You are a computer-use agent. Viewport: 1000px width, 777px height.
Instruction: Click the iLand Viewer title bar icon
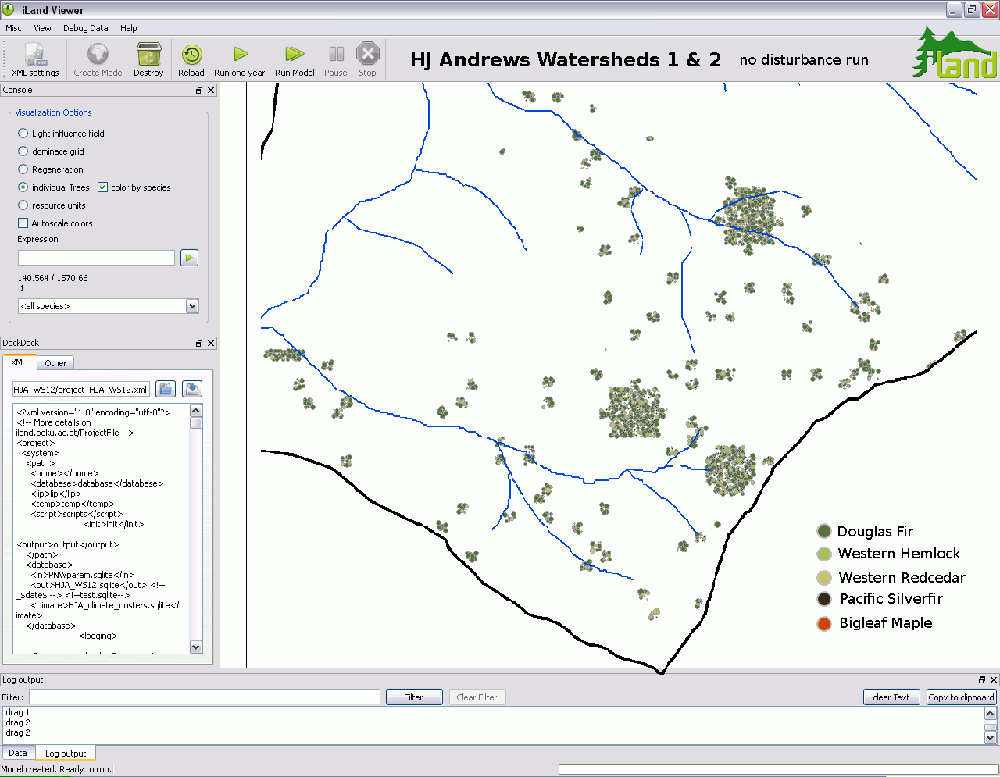coord(8,10)
